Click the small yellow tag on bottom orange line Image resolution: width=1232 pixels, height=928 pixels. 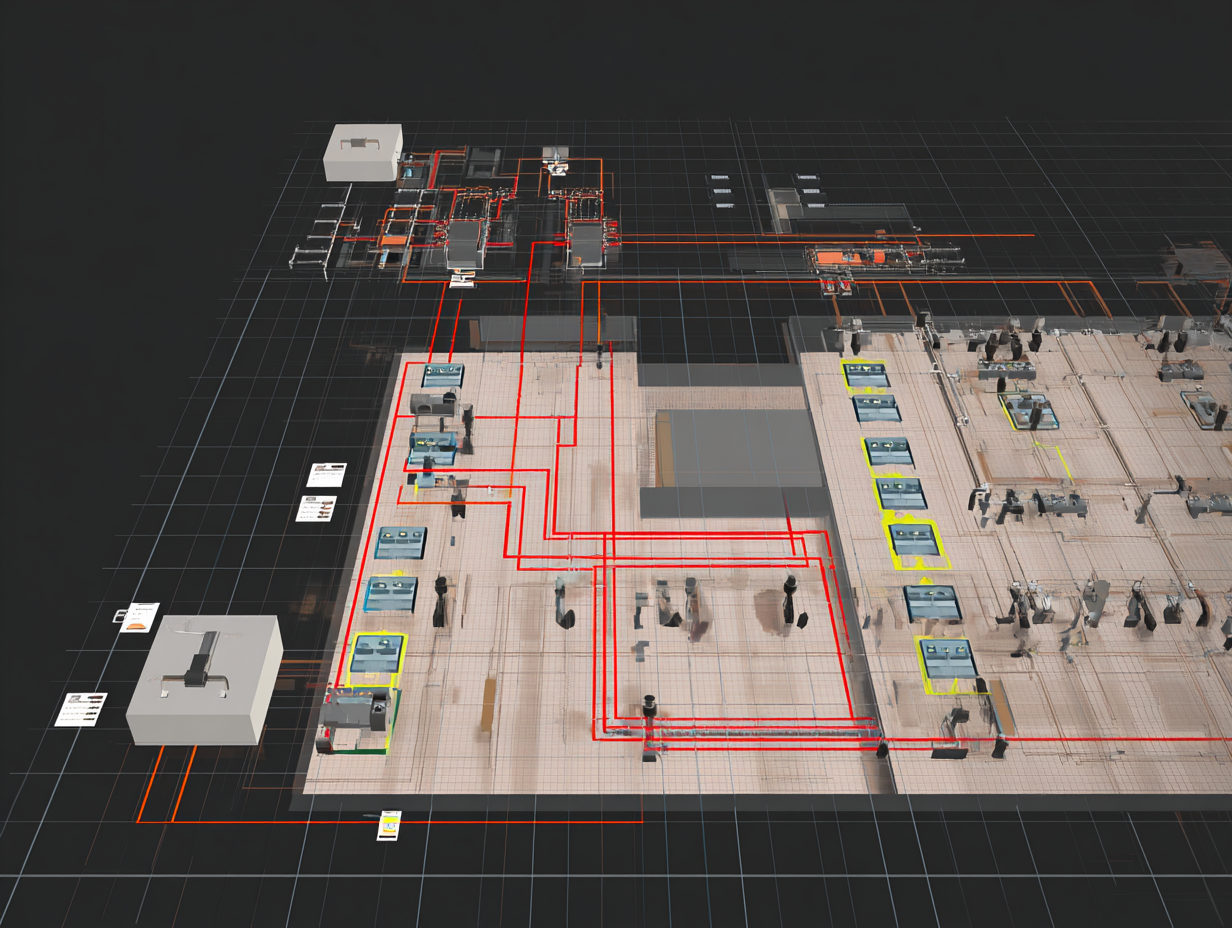click(388, 825)
